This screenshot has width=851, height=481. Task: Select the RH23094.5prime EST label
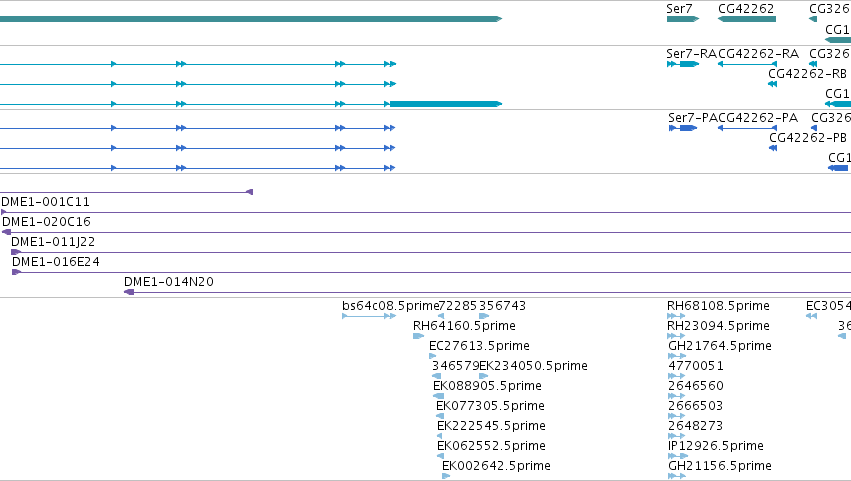pos(718,326)
